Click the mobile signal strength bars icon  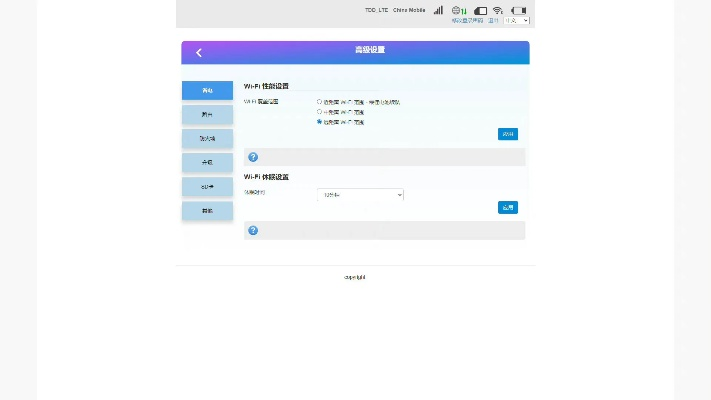(438, 10)
